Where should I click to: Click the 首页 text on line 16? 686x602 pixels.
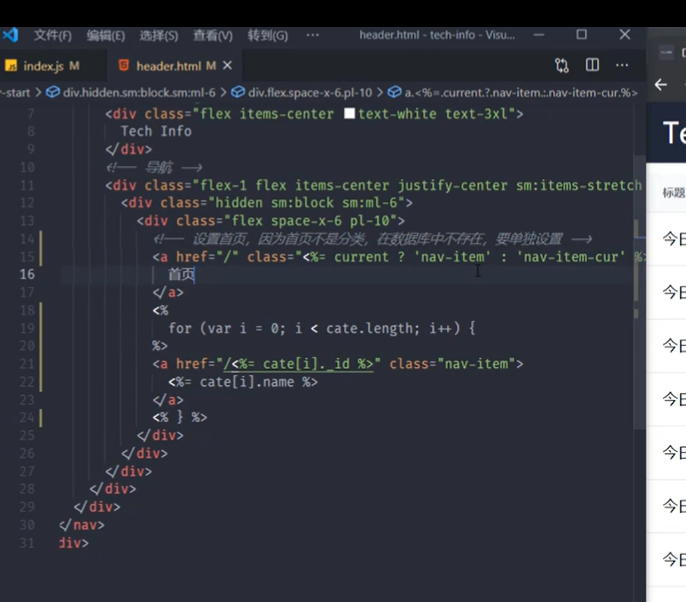click(181, 274)
